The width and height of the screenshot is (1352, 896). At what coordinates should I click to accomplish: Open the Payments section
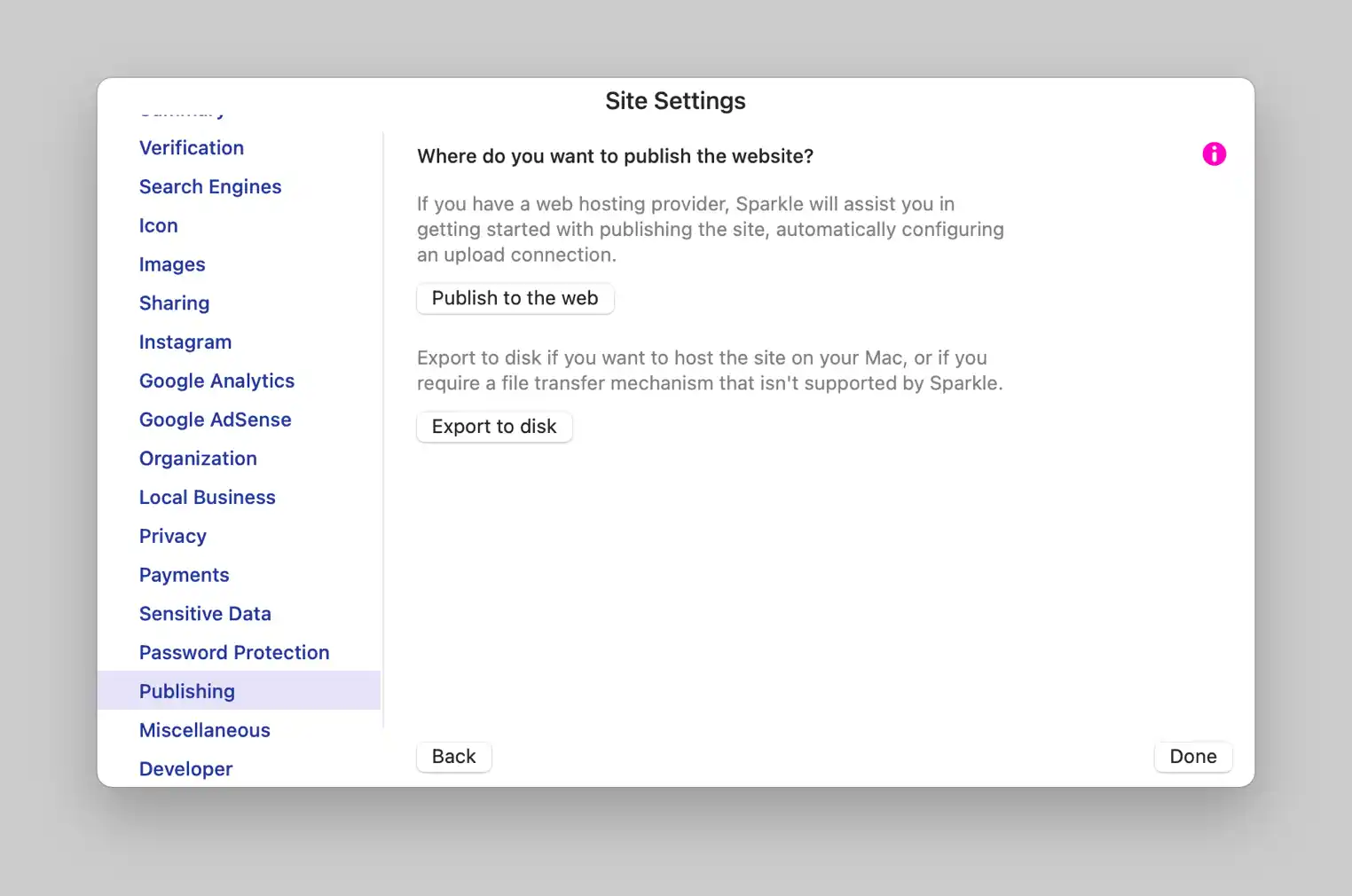point(185,576)
